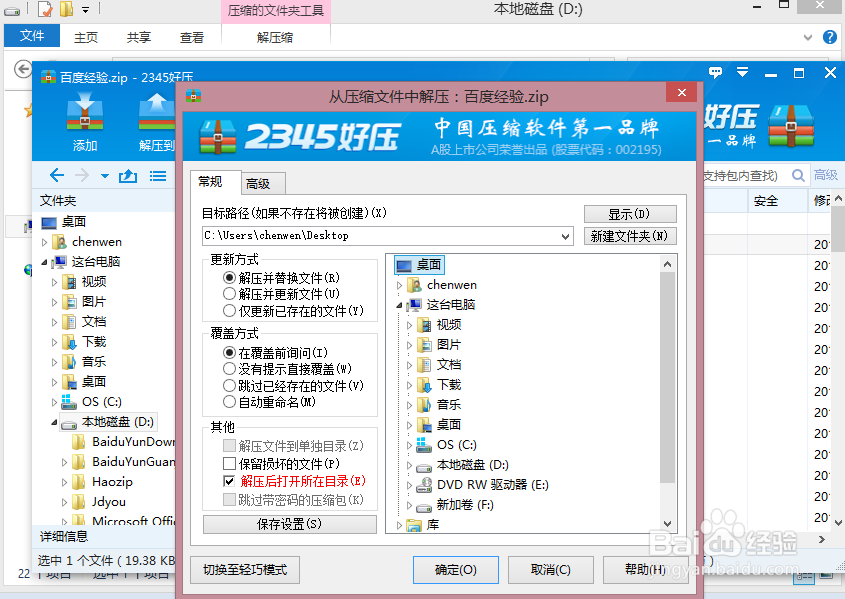Choose 自动重命名(M) radio option
The image size is (845, 599).
230,402
